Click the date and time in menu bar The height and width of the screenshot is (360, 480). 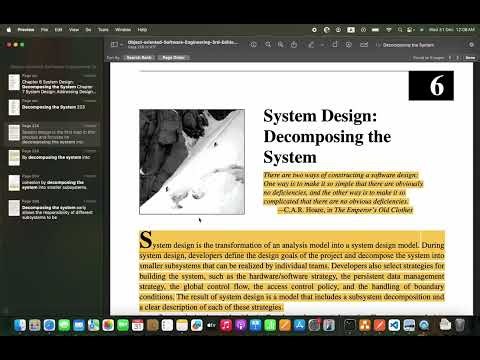coord(452,30)
